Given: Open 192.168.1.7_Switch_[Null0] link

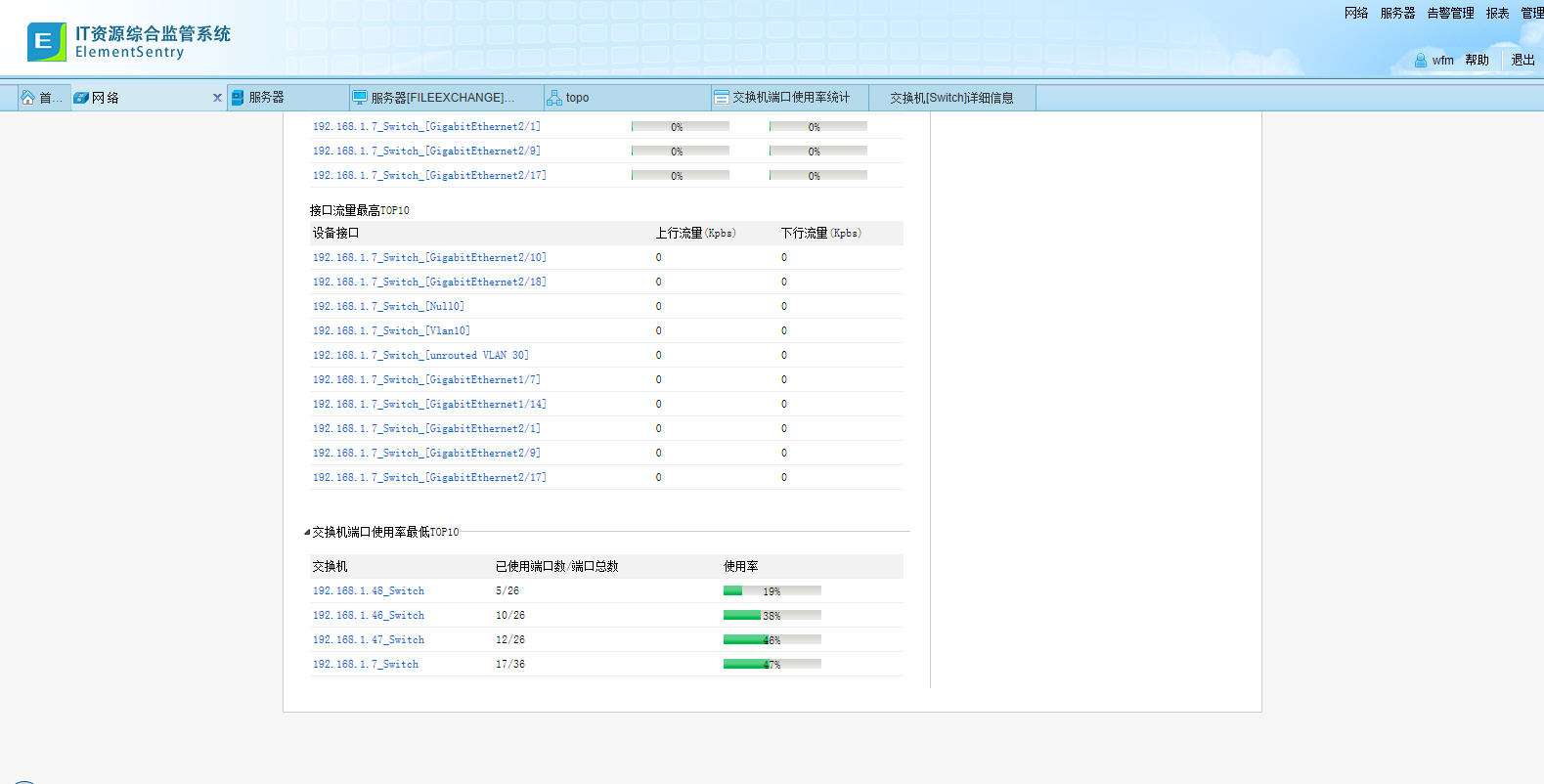Looking at the screenshot, I should click(x=388, y=306).
